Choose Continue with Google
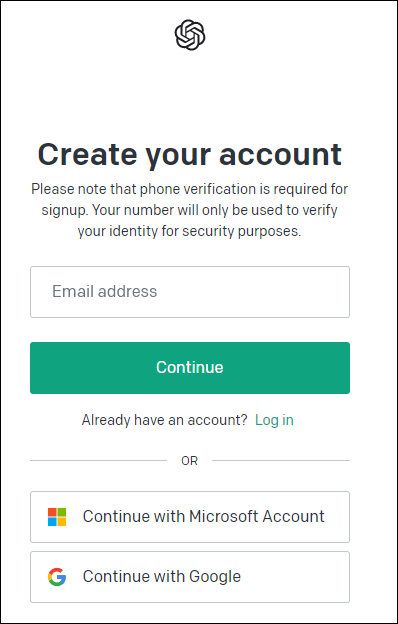 (x=190, y=577)
